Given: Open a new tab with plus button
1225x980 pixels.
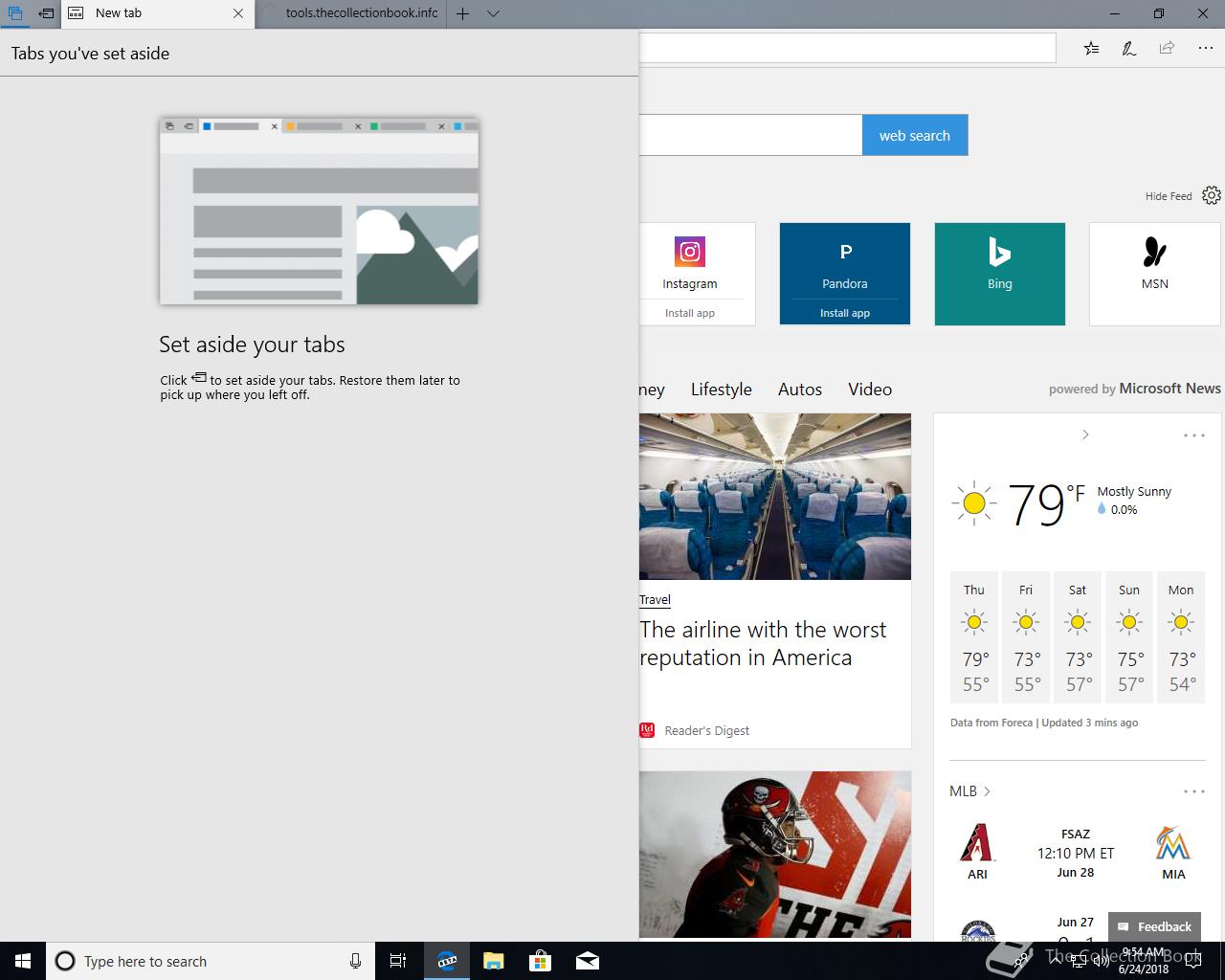Looking at the screenshot, I should 463,13.
